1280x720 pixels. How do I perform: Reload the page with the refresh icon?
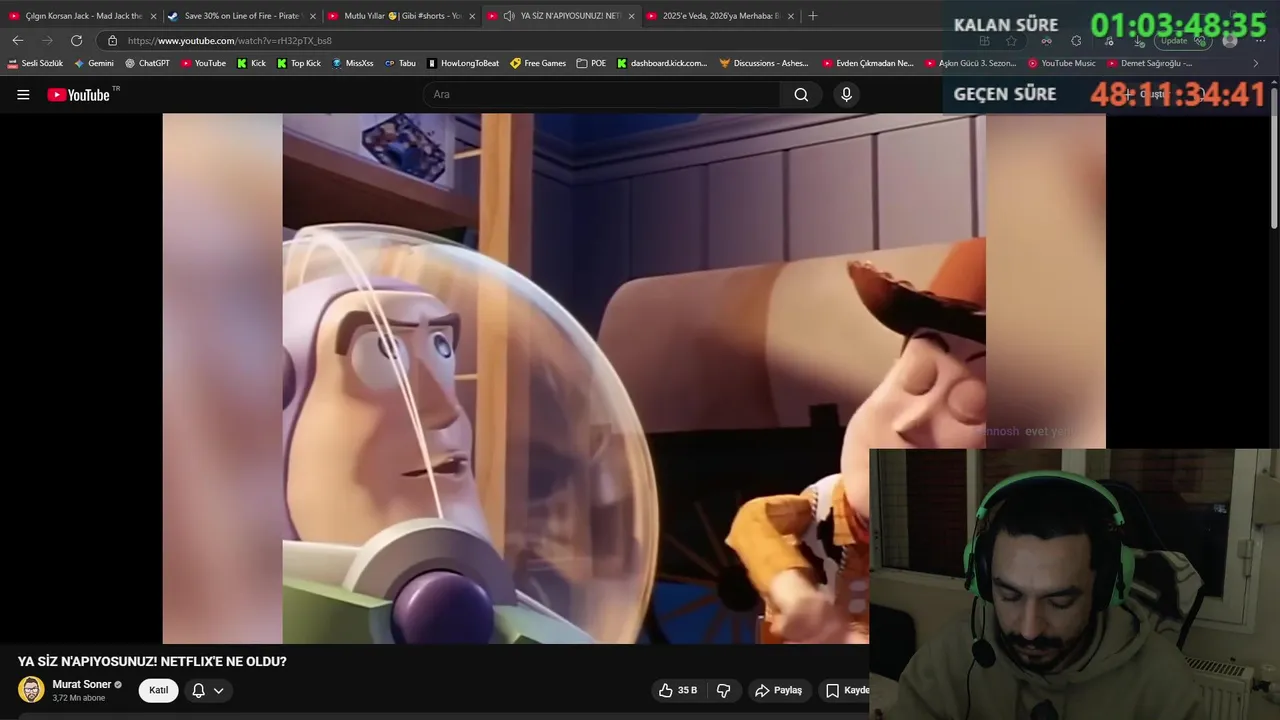76,41
